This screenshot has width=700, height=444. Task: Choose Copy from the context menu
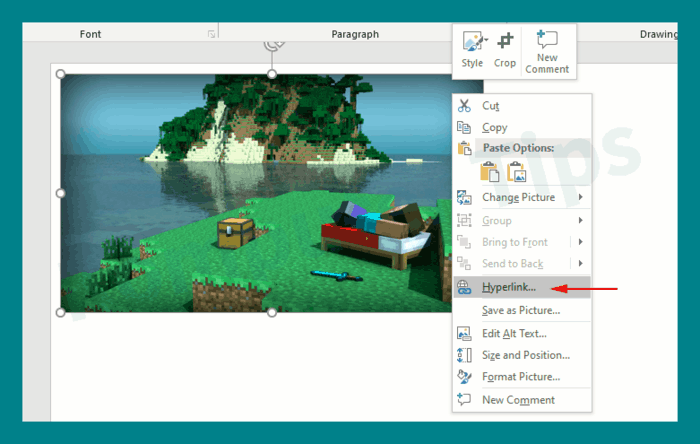pyautogui.click(x=522, y=128)
